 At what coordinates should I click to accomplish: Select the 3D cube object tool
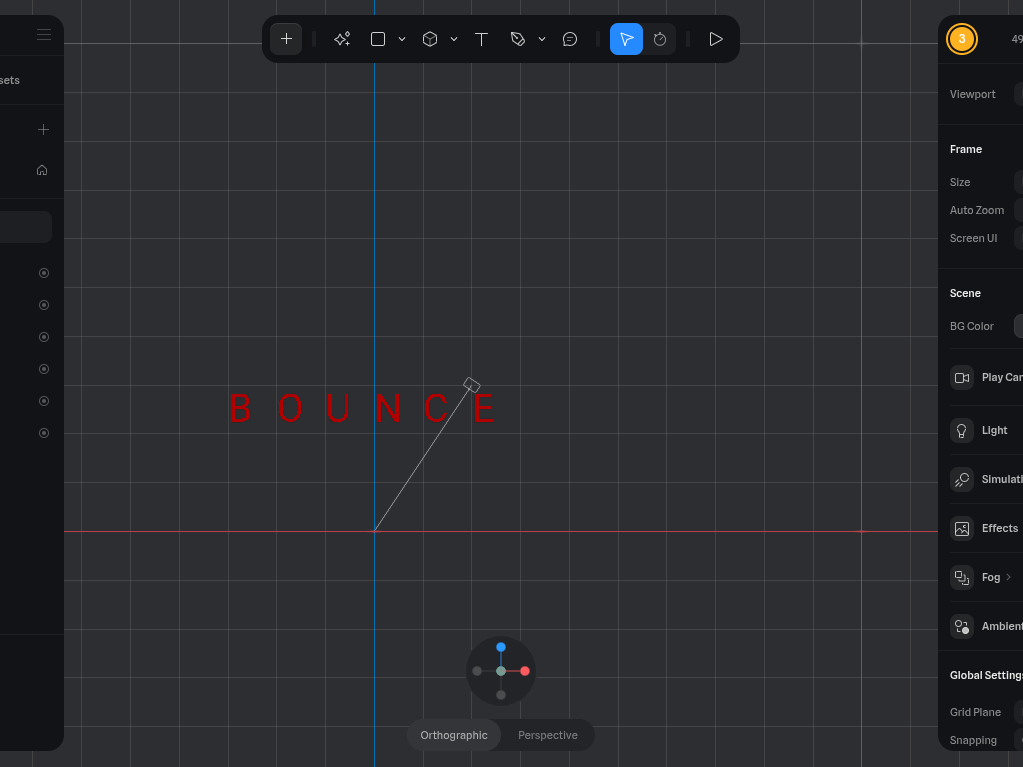coord(430,39)
